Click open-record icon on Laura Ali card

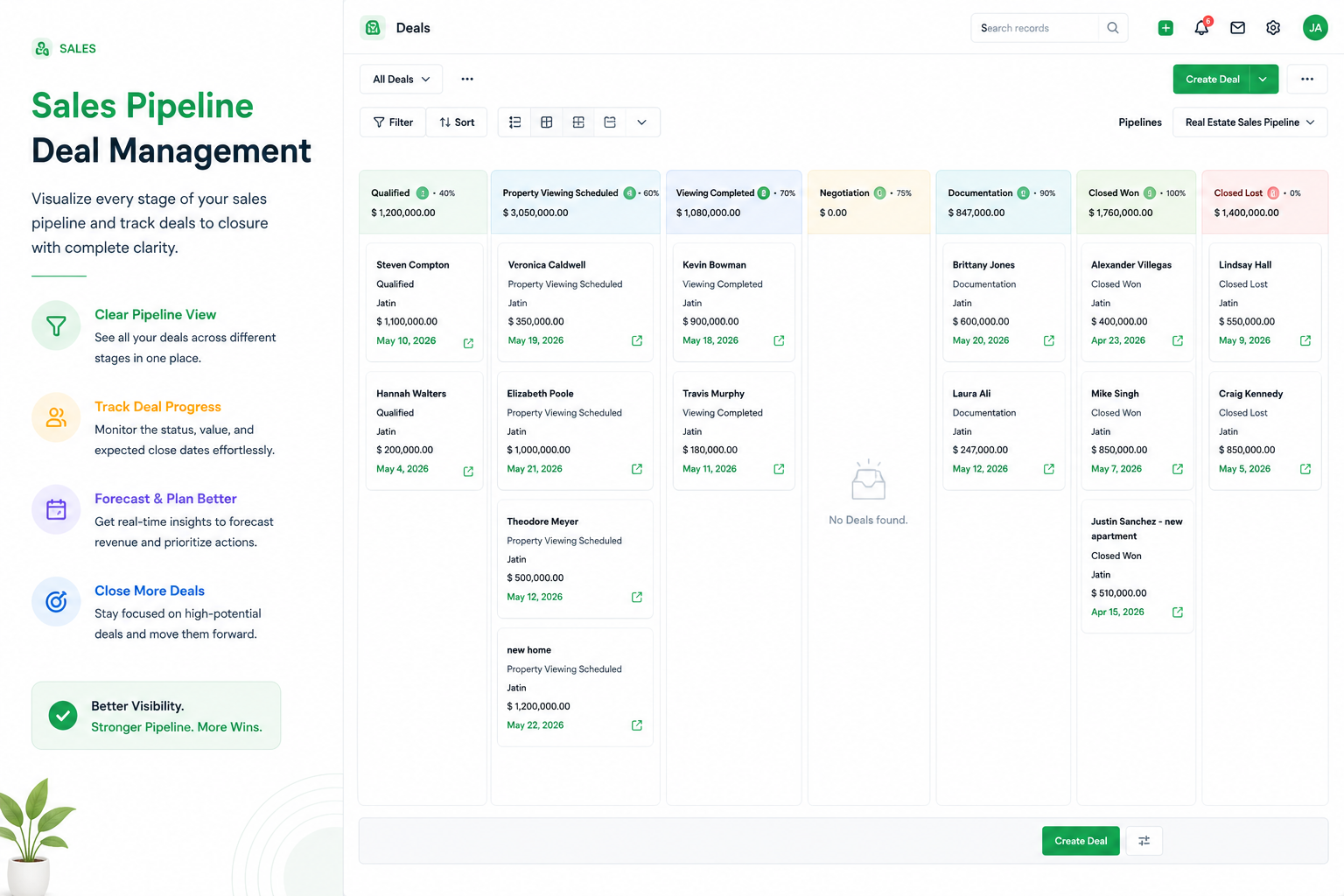[1049, 469]
